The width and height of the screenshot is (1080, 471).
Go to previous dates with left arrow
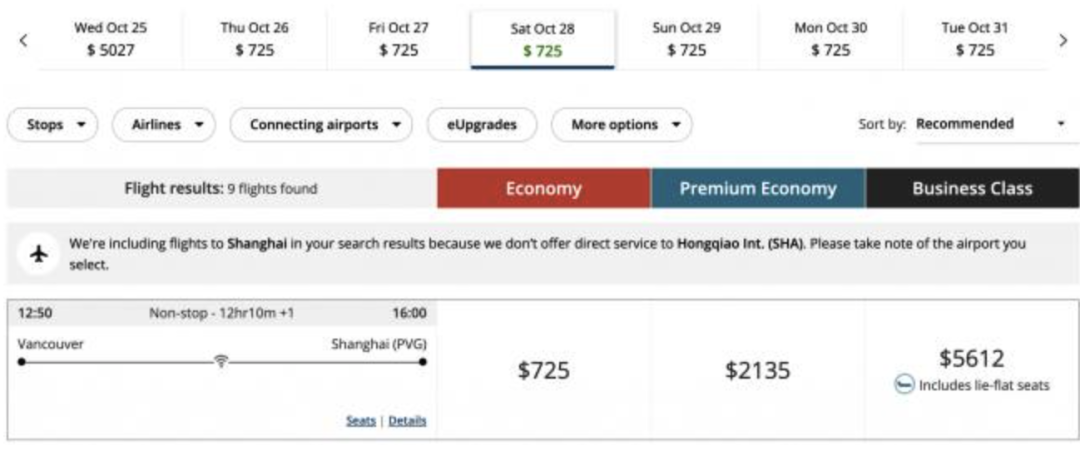(x=23, y=40)
